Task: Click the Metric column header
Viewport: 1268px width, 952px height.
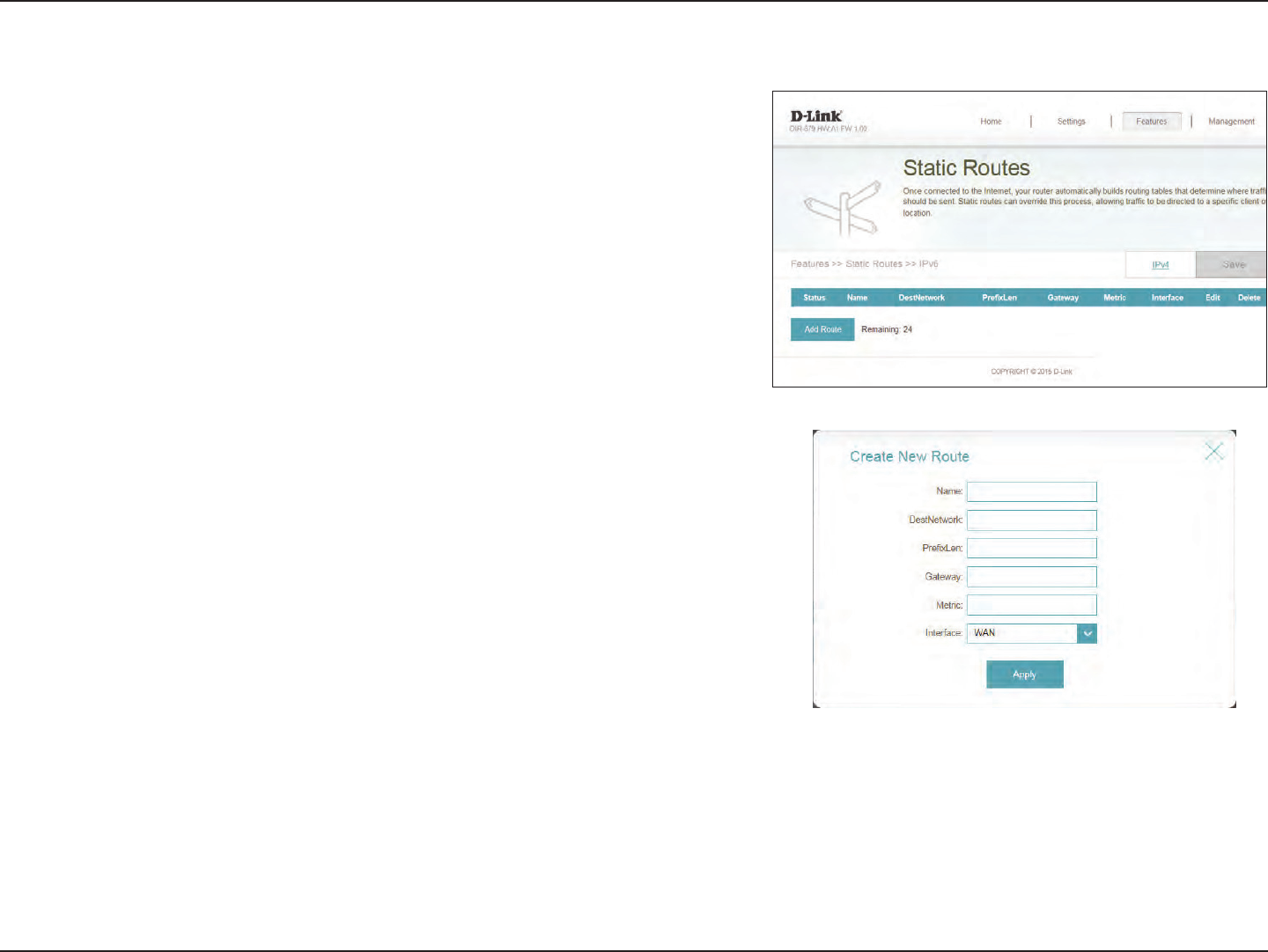Action: pos(1115,298)
